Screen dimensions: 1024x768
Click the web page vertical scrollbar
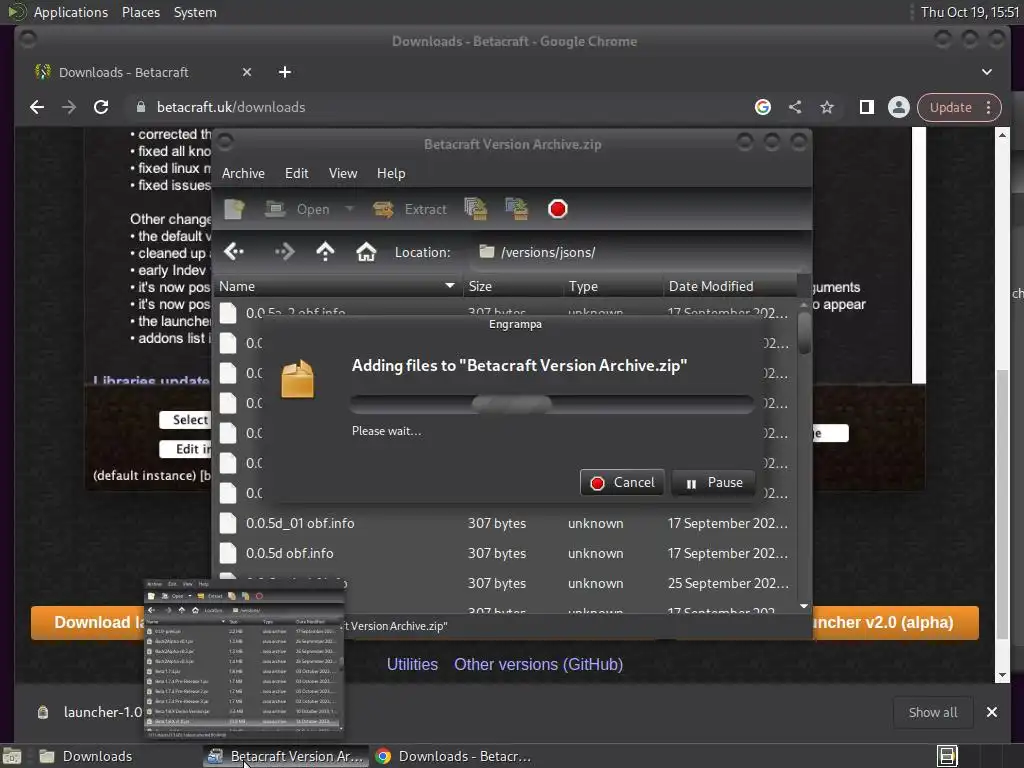(x=1002, y=503)
